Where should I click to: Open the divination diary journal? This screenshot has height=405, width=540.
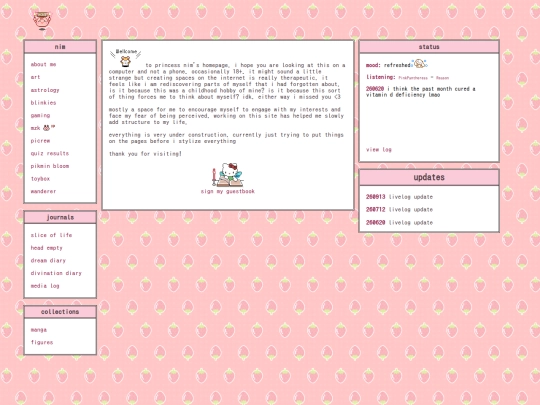pos(56,273)
